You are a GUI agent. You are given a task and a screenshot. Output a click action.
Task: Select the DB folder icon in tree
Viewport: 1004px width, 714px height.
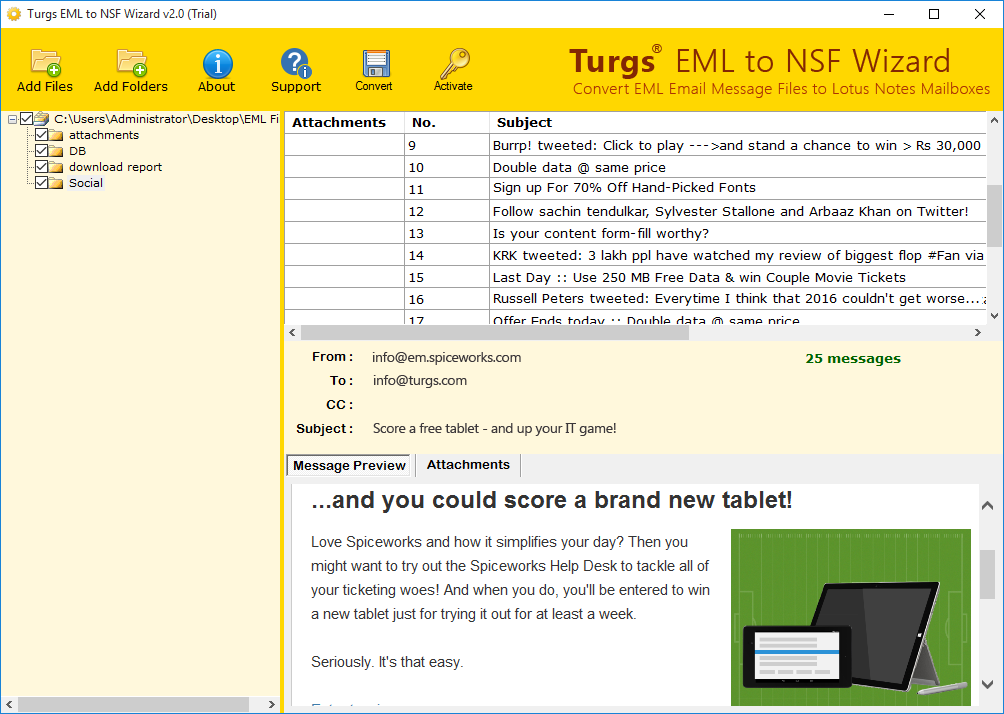click(56, 151)
